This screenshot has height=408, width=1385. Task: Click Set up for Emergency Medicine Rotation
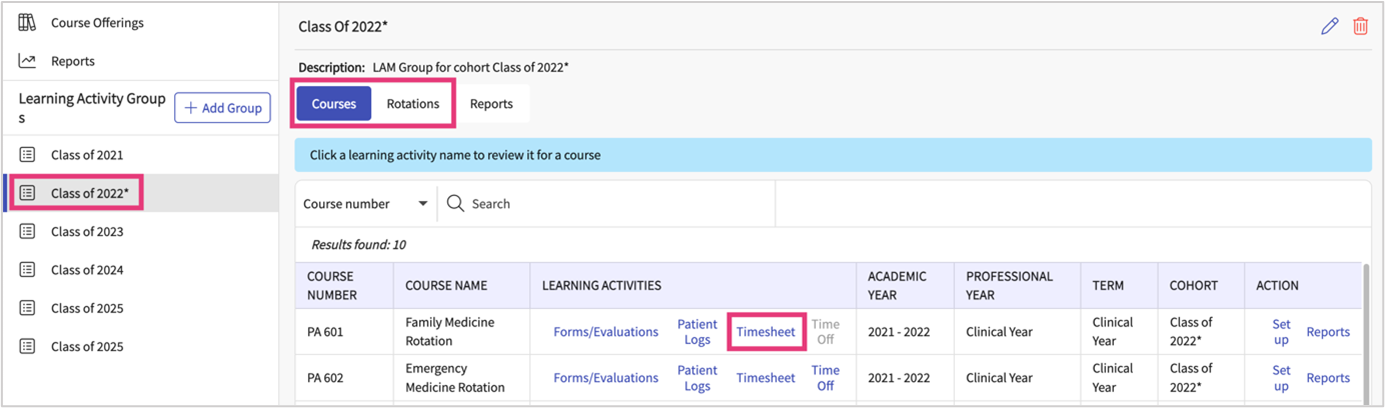coord(1281,378)
